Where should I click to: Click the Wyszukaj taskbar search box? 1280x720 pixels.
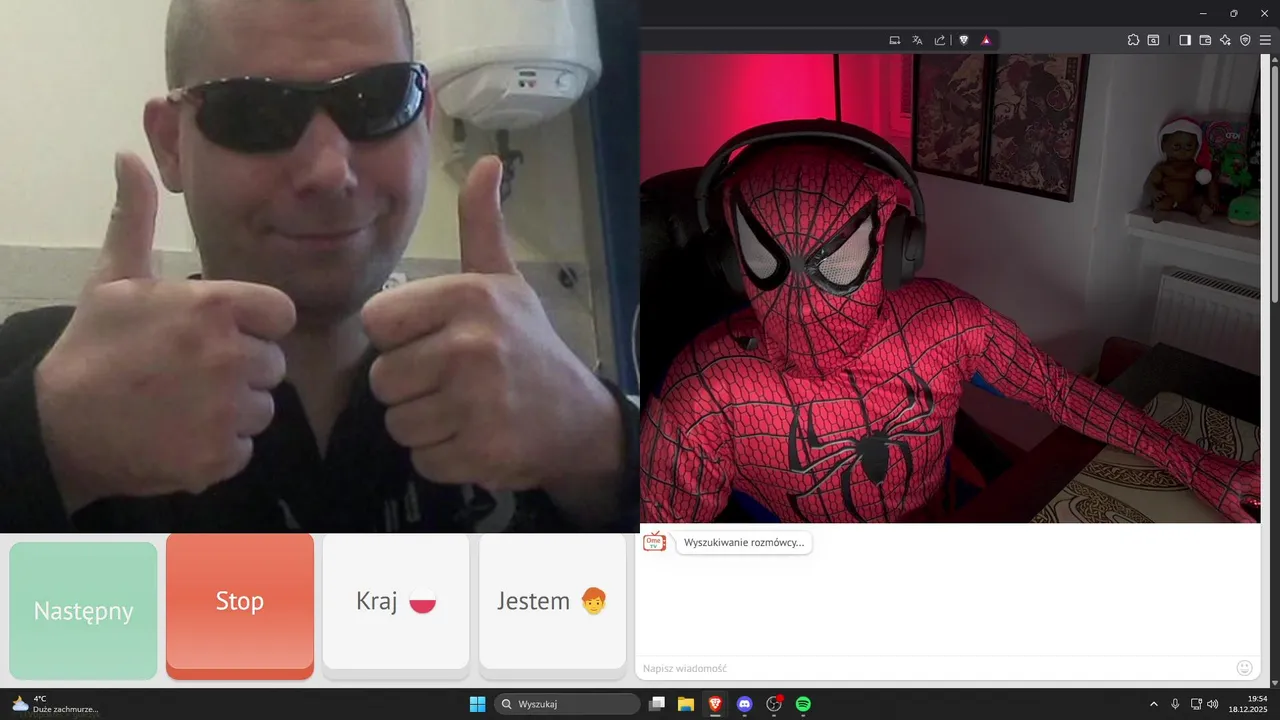(x=568, y=704)
